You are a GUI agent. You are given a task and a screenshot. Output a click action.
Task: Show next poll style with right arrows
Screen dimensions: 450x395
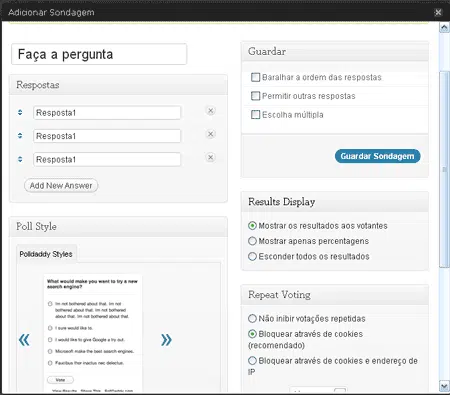pos(166,340)
